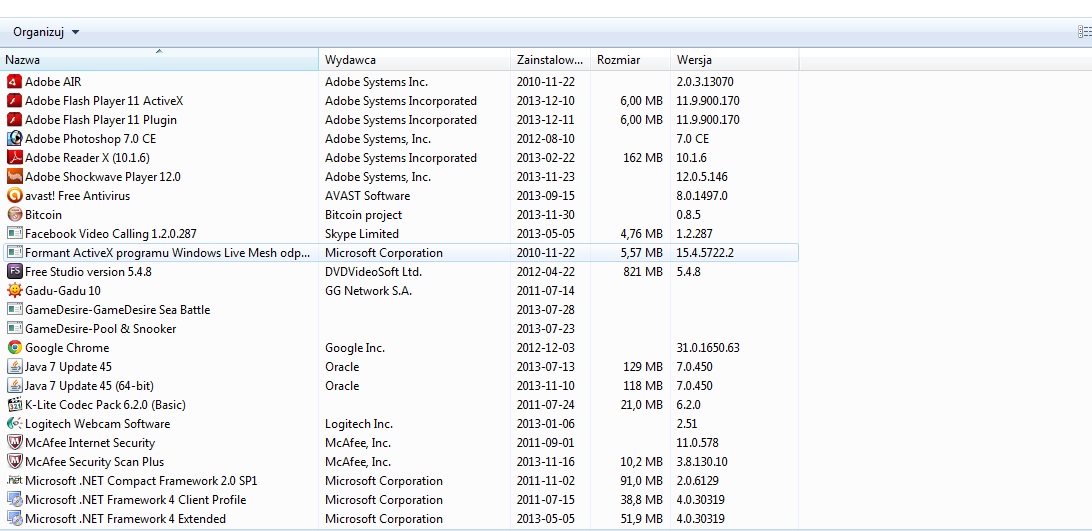This screenshot has width=1092, height=531.
Task: Click install date 2010-11-22 of Adobe AIR
Action: click(545, 82)
